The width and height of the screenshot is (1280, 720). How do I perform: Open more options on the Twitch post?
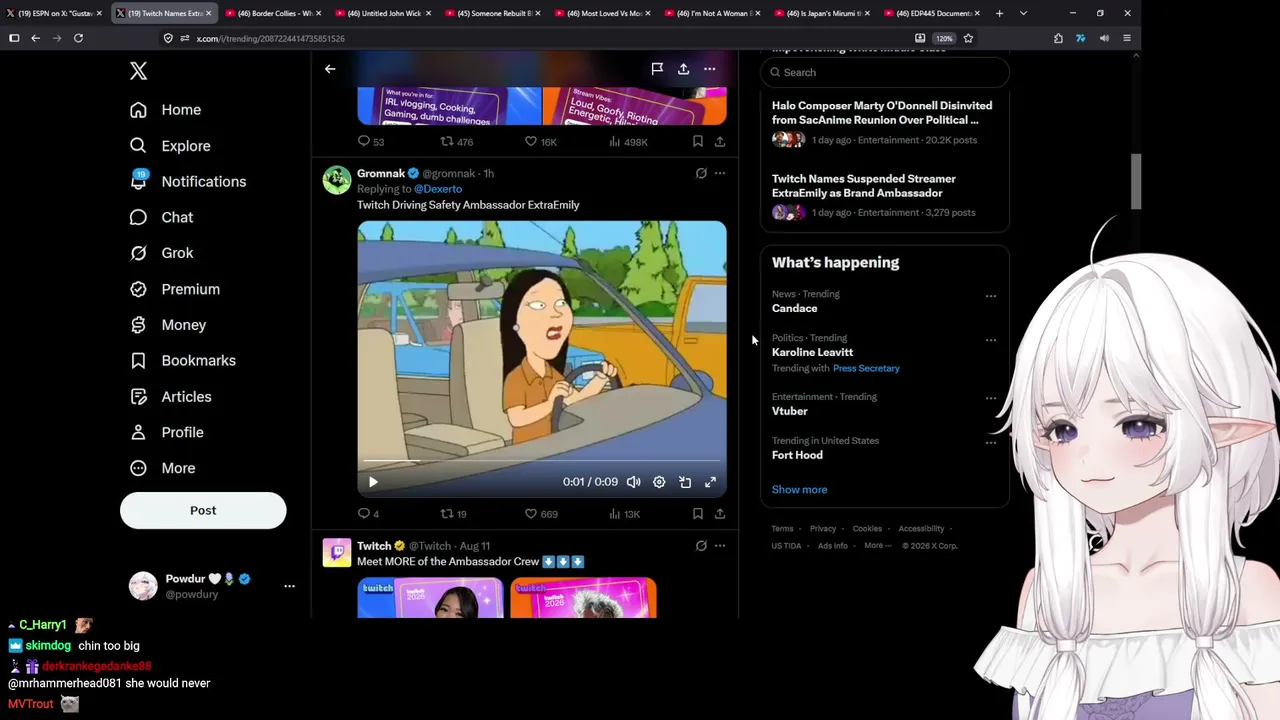(x=719, y=546)
